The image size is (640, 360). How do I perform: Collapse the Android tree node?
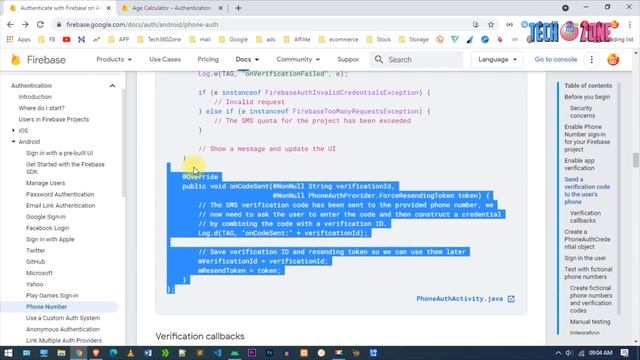[13, 142]
